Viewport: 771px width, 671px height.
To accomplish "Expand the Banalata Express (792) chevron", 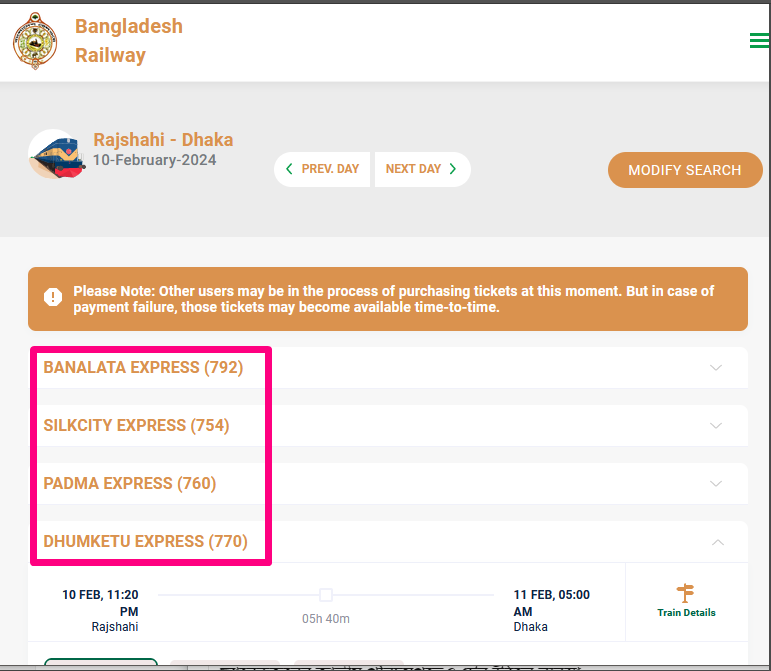I will 716,368.
